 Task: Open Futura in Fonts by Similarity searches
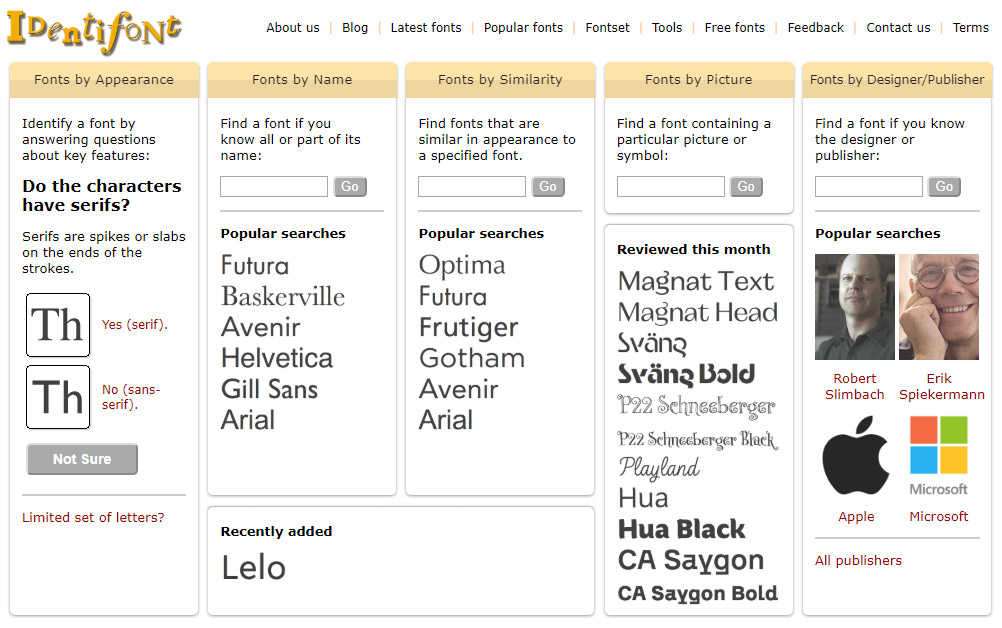[453, 296]
